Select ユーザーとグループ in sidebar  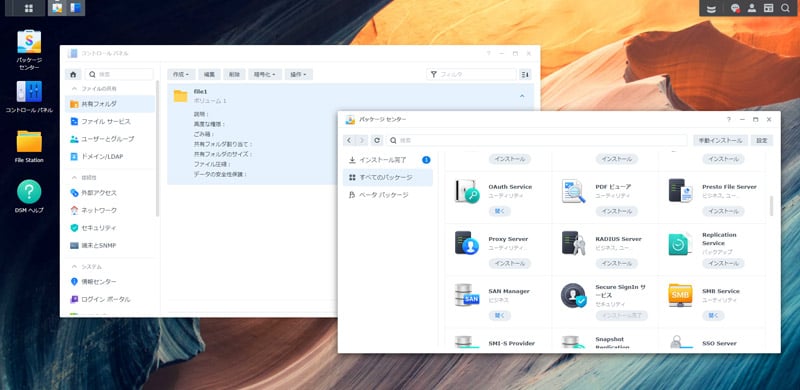tap(110, 139)
